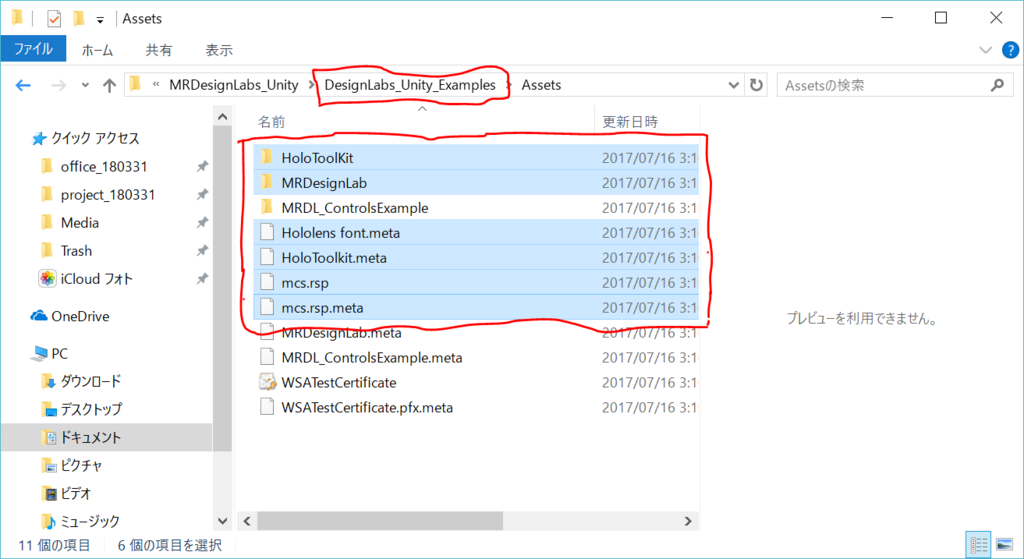Click pin icon next to project_180331

pos(202,195)
